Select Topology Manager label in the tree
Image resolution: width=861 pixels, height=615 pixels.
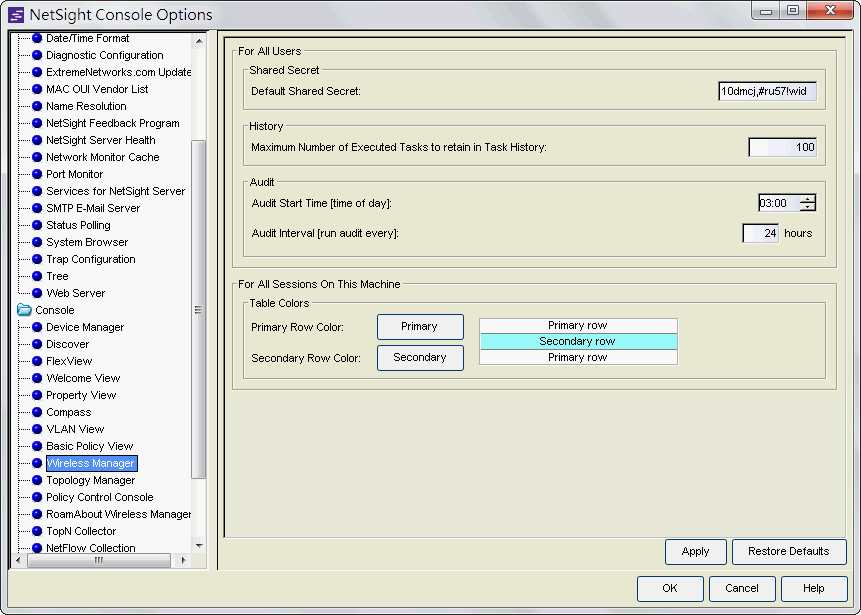pos(90,481)
